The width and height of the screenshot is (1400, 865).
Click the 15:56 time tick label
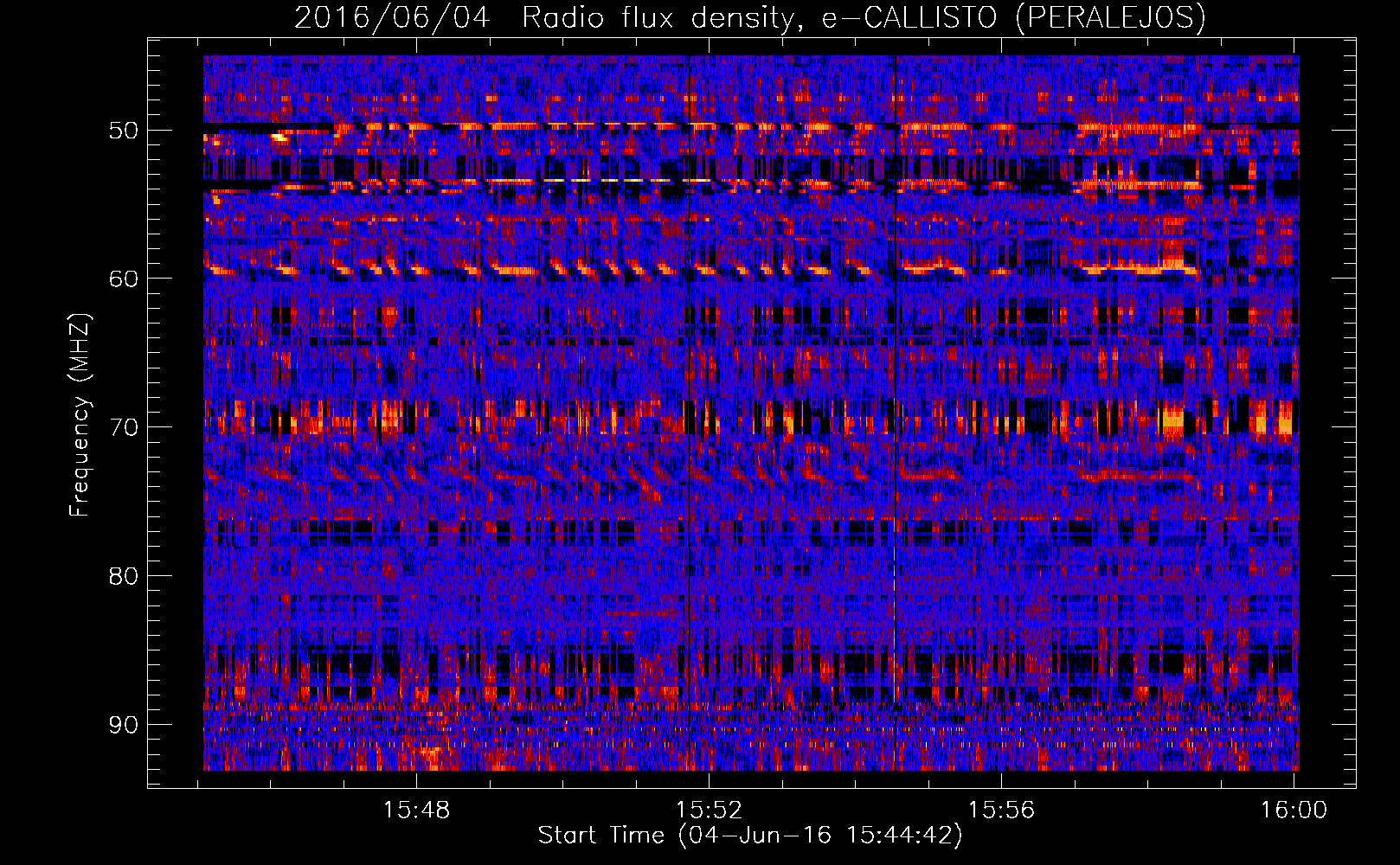[x=1001, y=810]
